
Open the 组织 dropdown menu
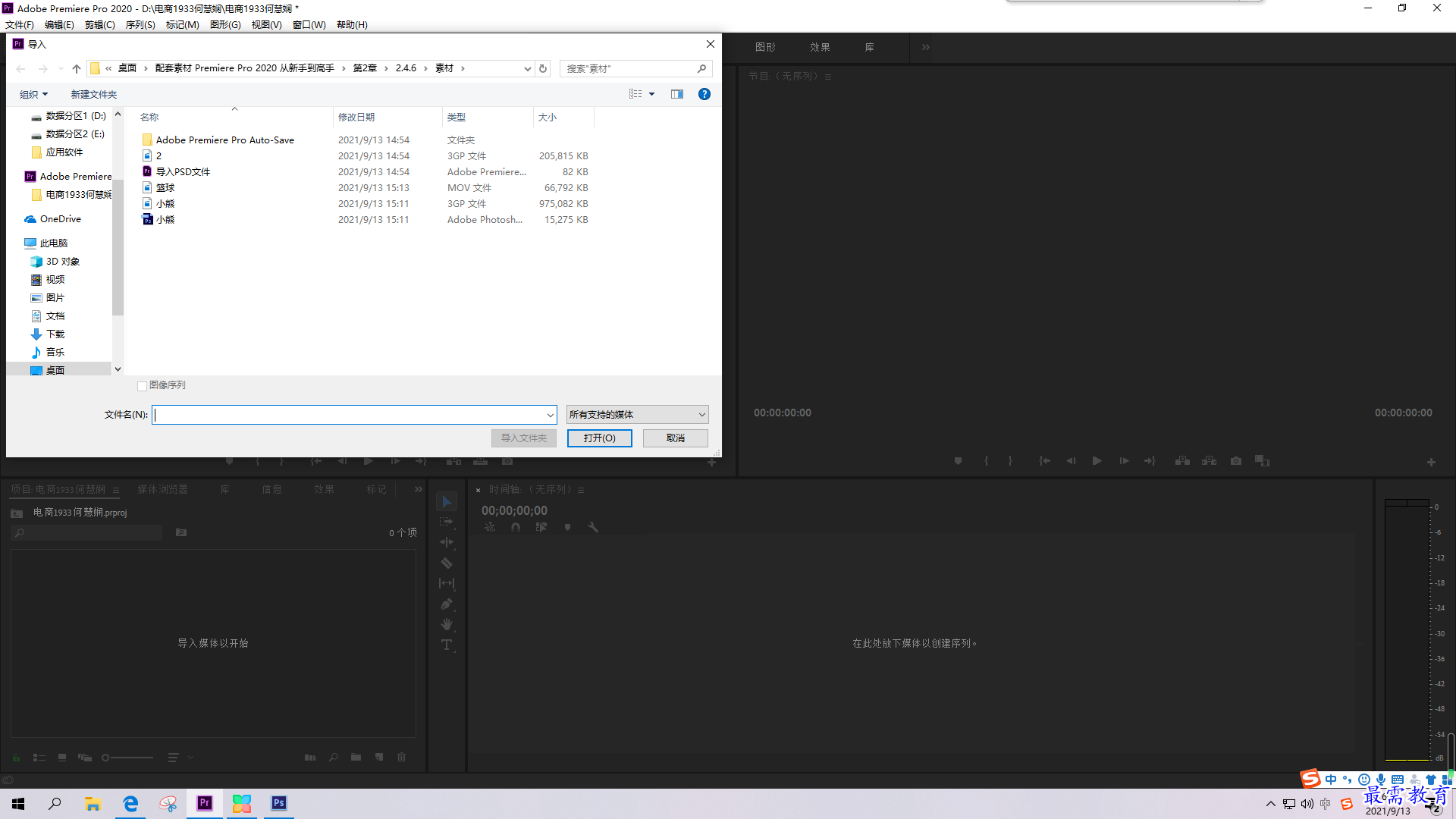click(33, 94)
